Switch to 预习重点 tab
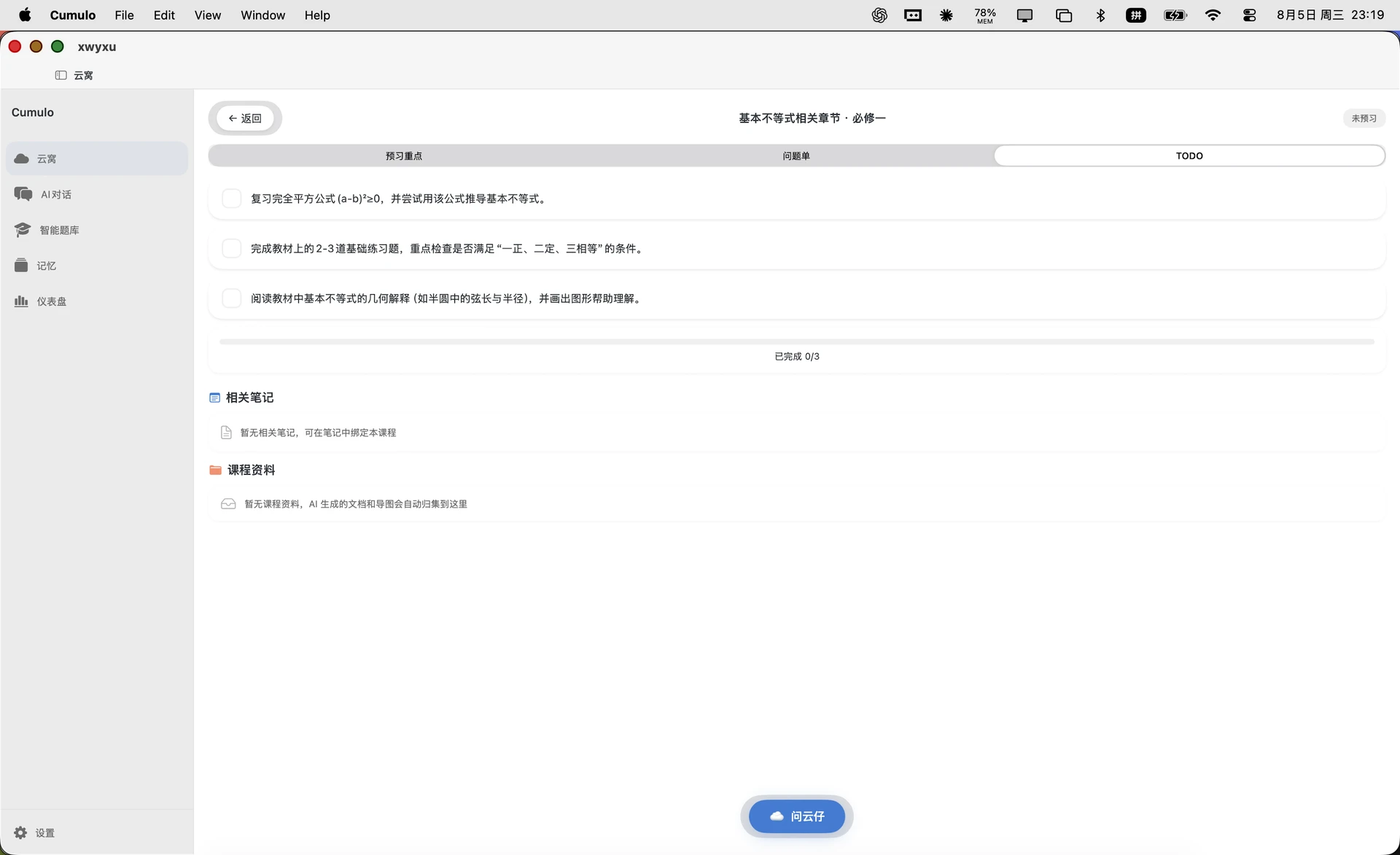 tap(404, 155)
